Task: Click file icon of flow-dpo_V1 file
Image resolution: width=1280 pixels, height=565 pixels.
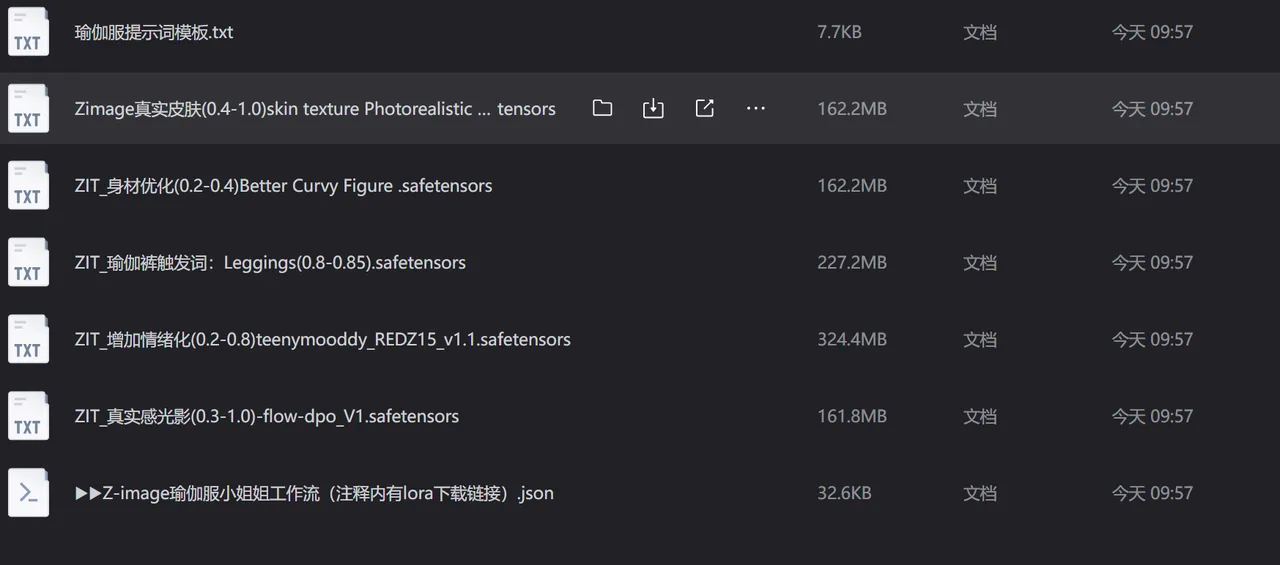Action: 28,416
